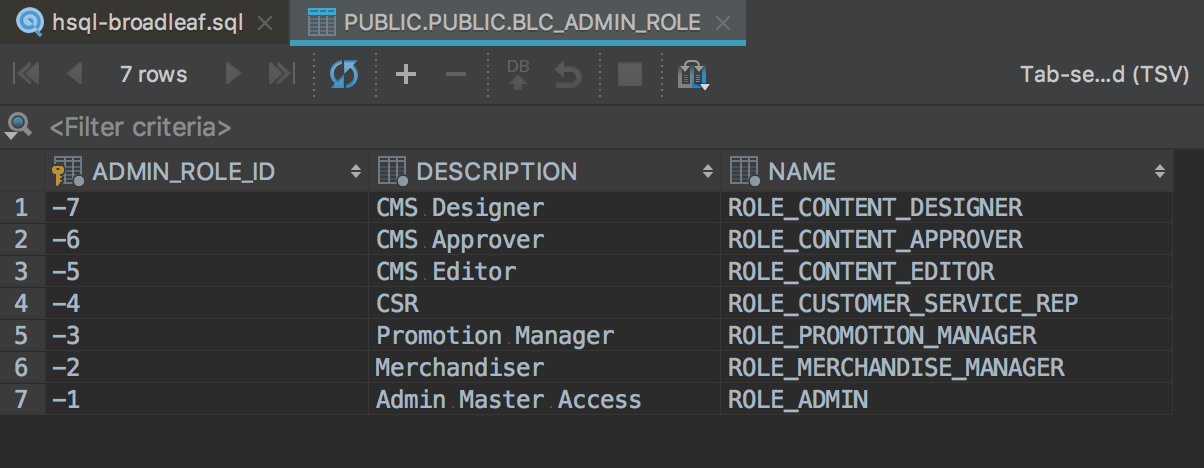Select the ROLE_CONTENT_DESIGNER cell
The image size is (1204, 468).
point(947,208)
